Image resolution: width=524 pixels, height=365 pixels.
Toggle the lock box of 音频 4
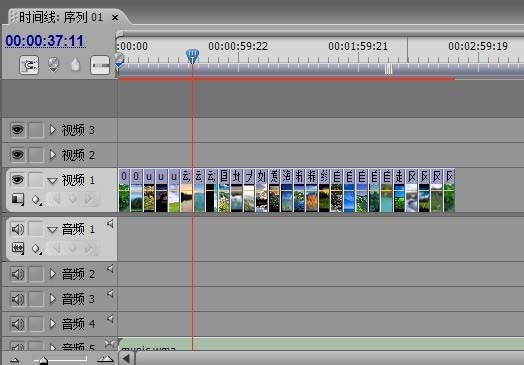coord(36,324)
